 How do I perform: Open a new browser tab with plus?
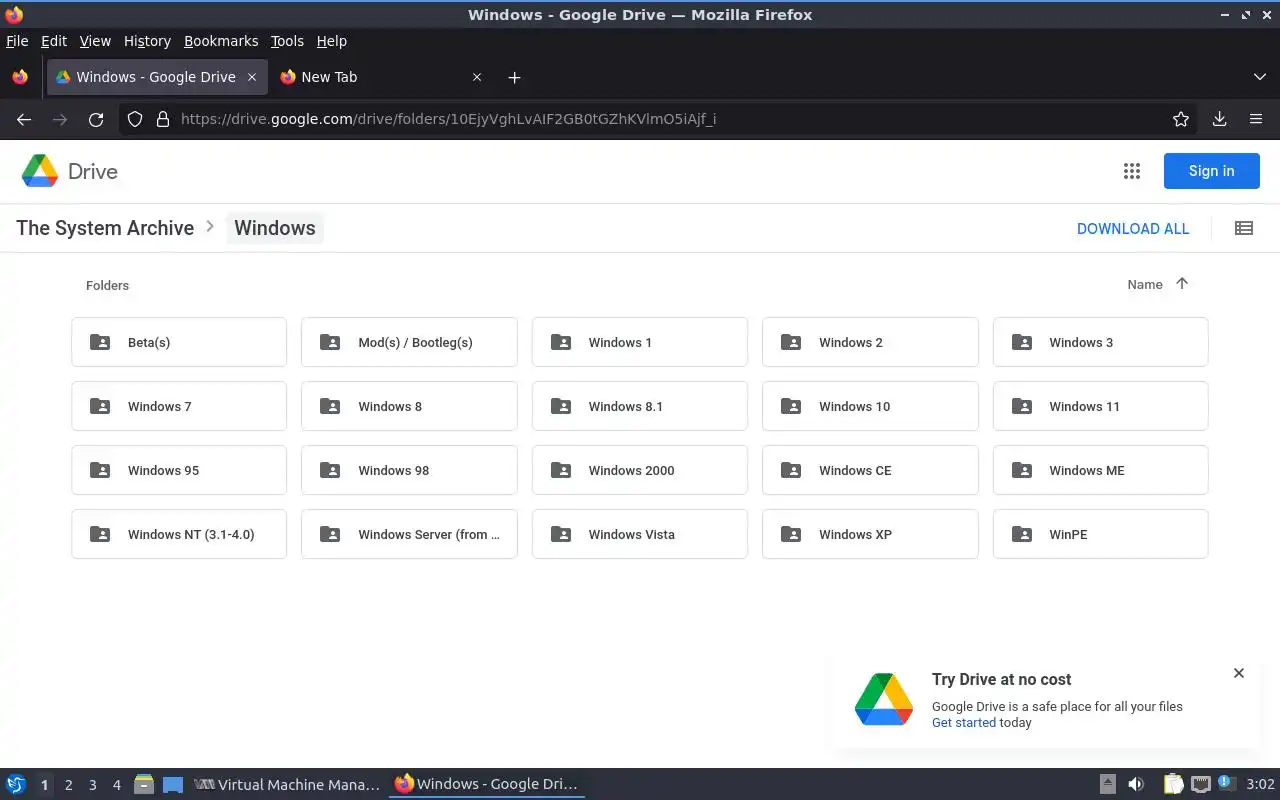point(514,77)
